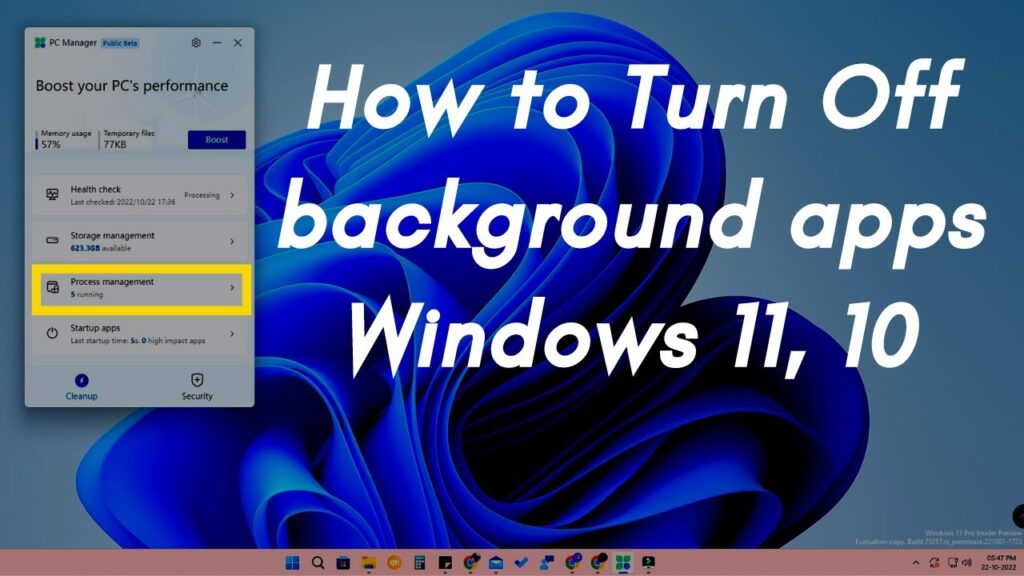Viewport: 1024px width, 576px height.
Task: Expand Startup apps chevron
Action: 232,334
